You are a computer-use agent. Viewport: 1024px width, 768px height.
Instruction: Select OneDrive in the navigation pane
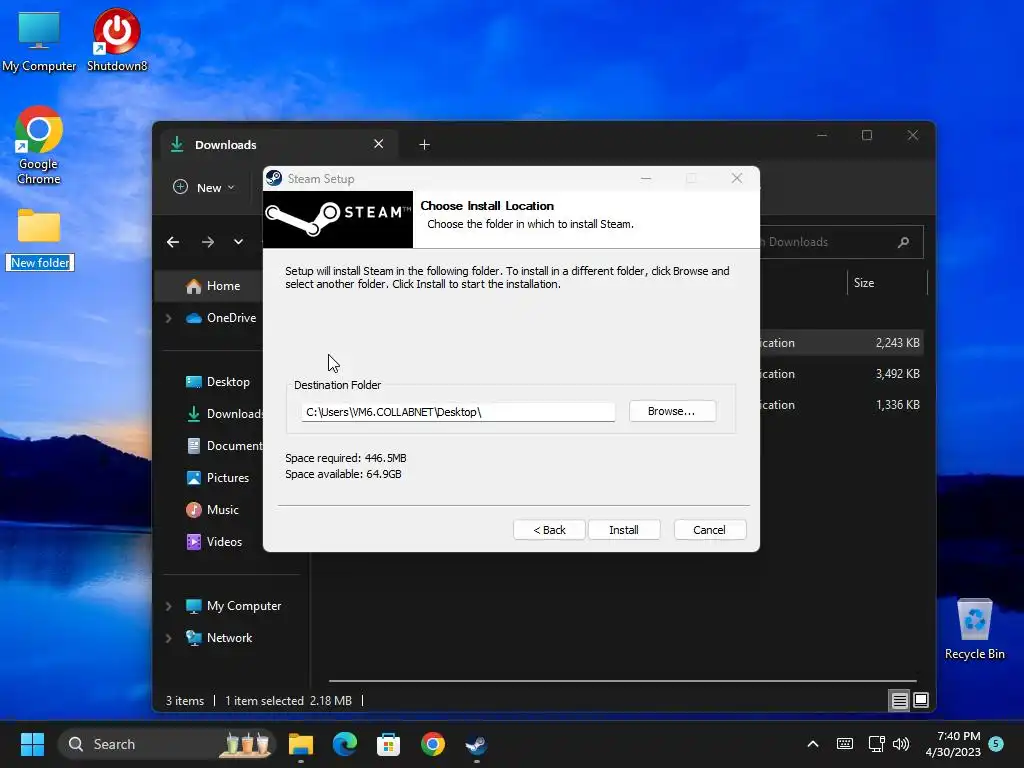click(x=221, y=318)
